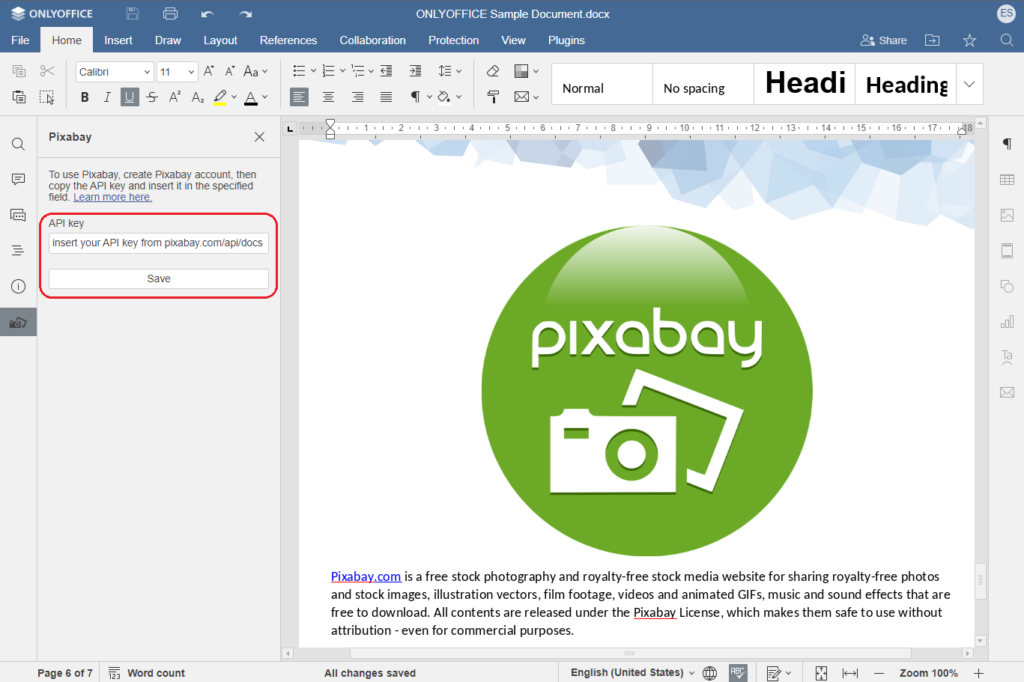The height and width of the screenshot is (682, 1024).
Task: Open the Collaboration menu tab
Action: tap(372, 40)
